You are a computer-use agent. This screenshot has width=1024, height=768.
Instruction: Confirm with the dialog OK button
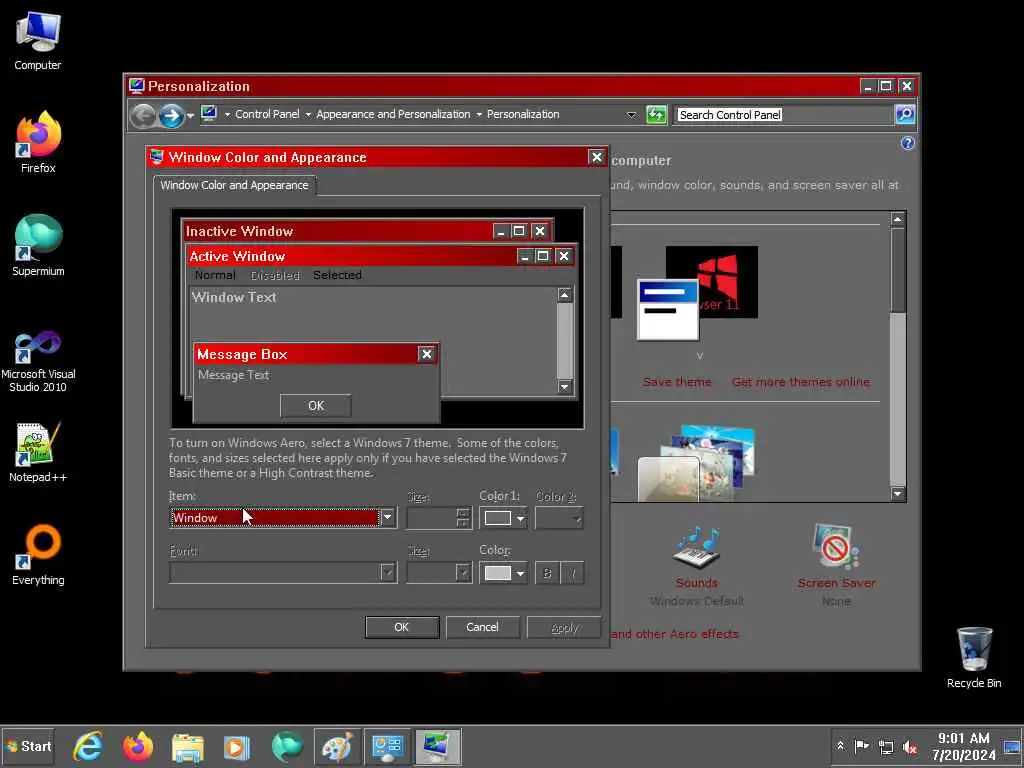point(402,627)
